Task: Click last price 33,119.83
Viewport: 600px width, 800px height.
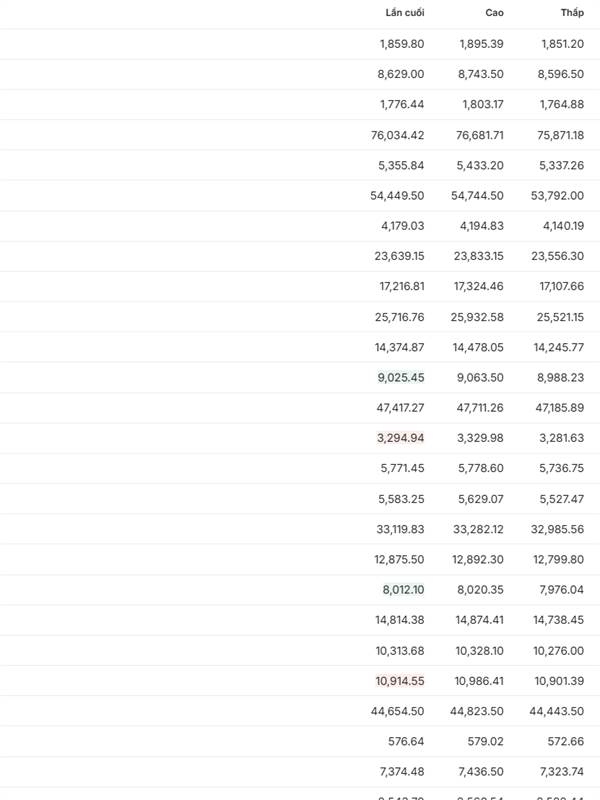Action: (399, 529)
